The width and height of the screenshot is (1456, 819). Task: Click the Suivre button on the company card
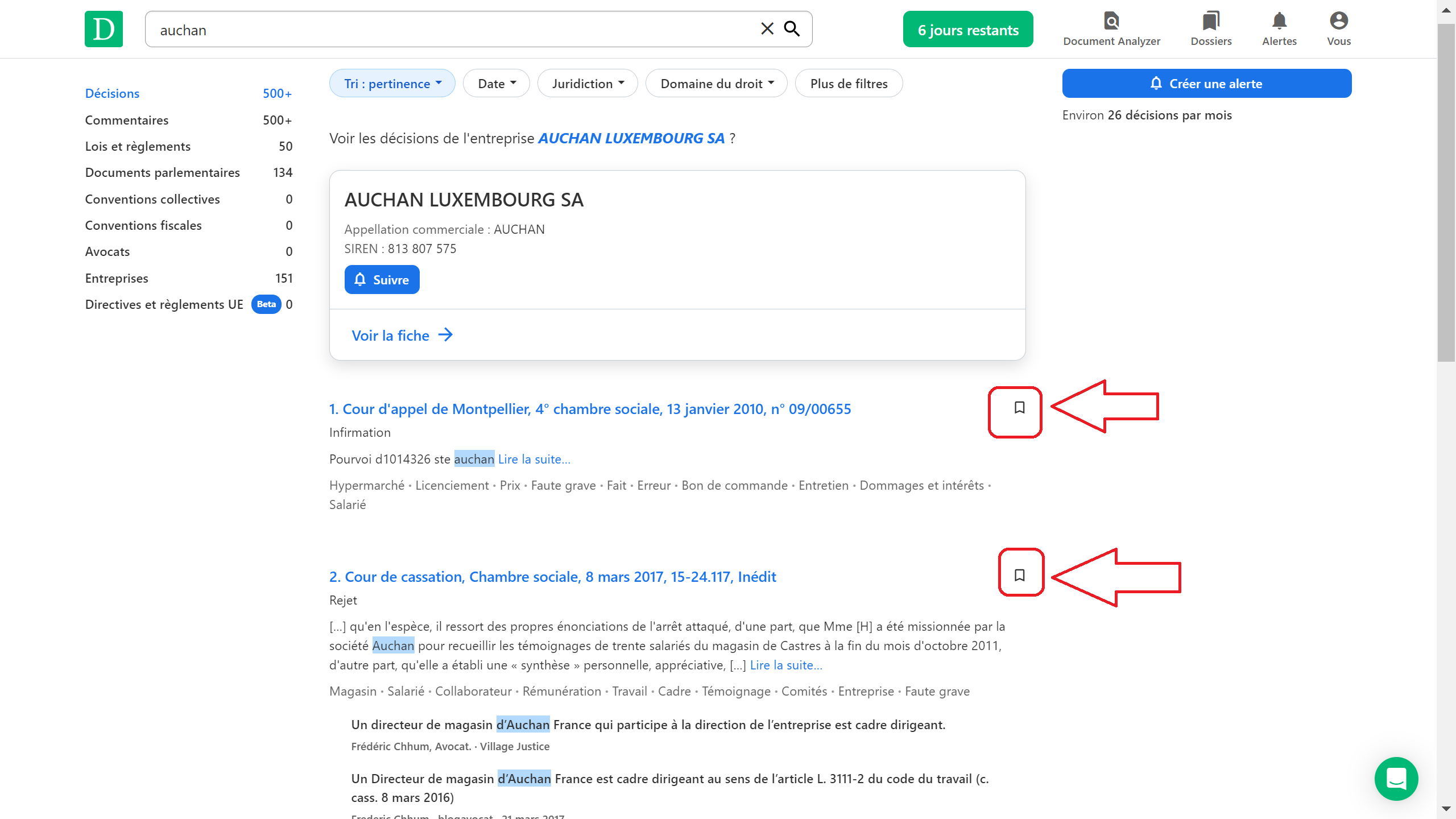pos(382,280)
